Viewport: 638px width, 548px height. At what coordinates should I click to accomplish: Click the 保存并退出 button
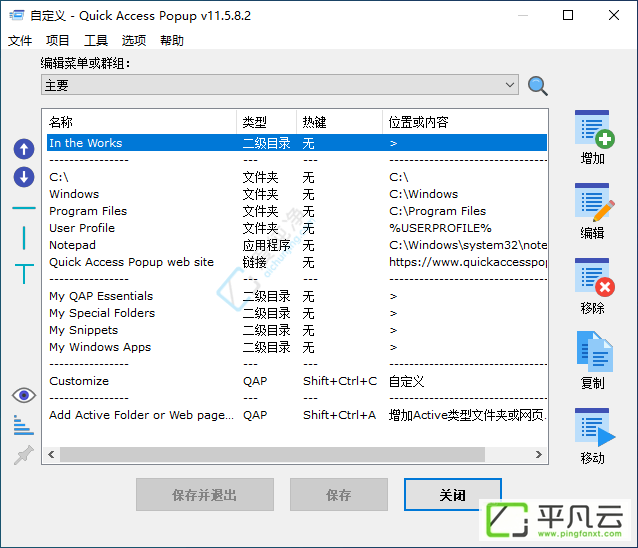(205, 495)
